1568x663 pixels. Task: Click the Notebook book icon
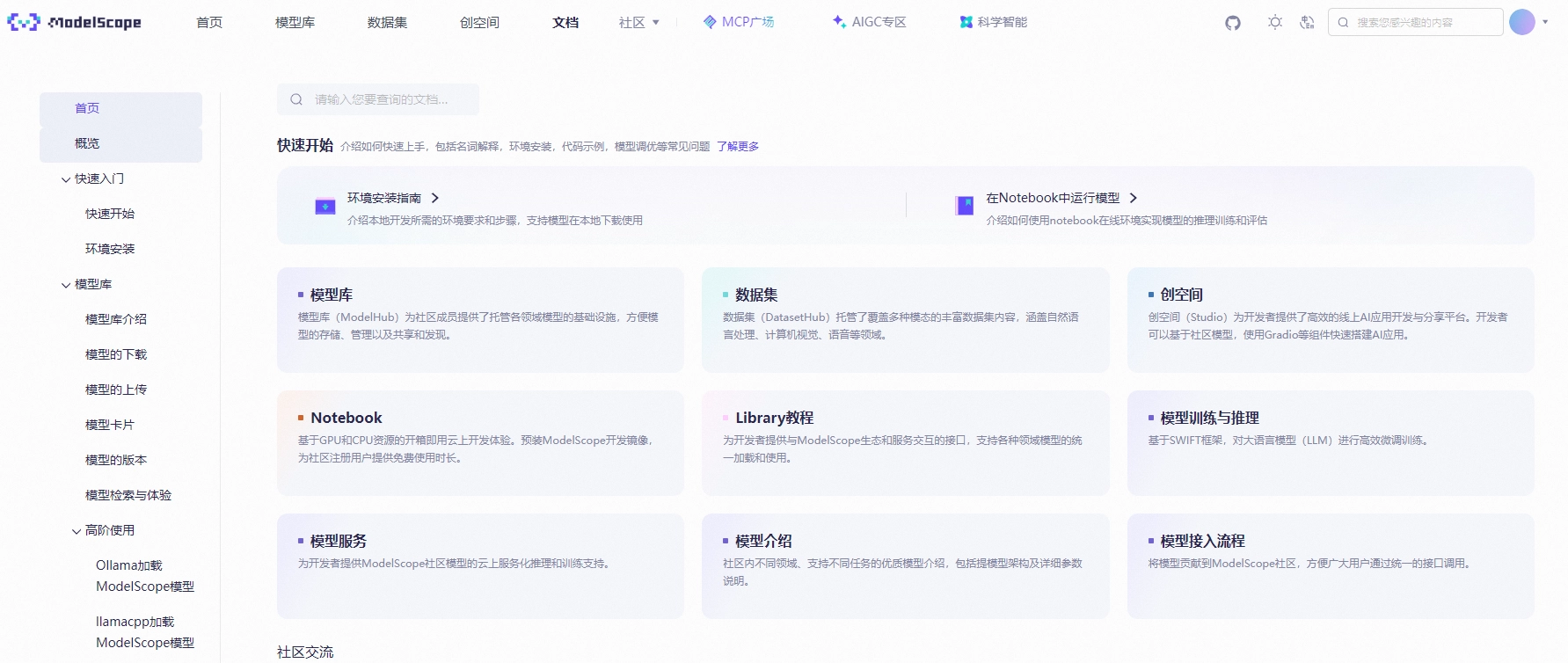(965, 206)
